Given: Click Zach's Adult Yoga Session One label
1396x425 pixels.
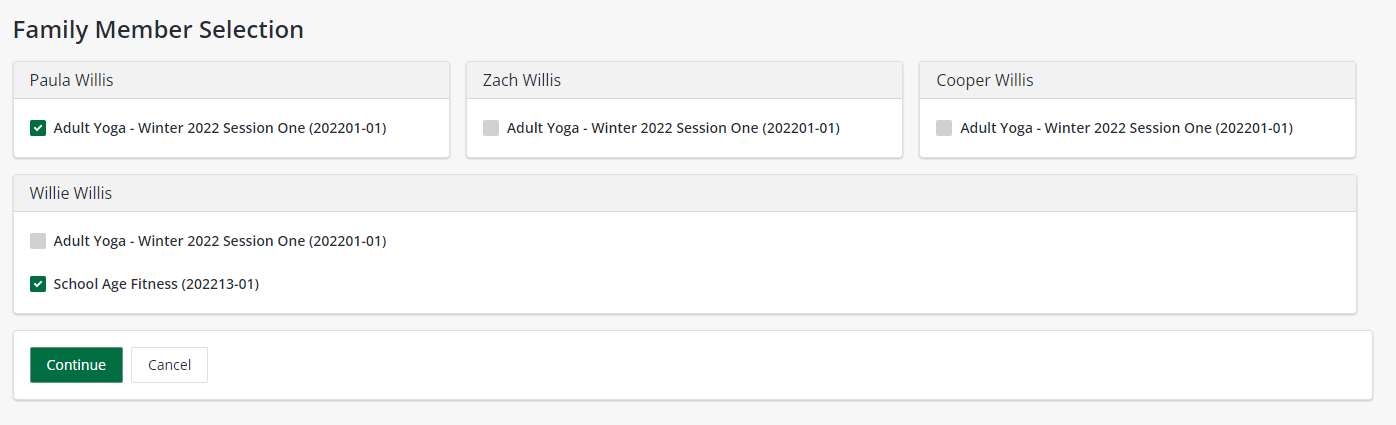Looking at the screenshot, I should tap(673, 128).
